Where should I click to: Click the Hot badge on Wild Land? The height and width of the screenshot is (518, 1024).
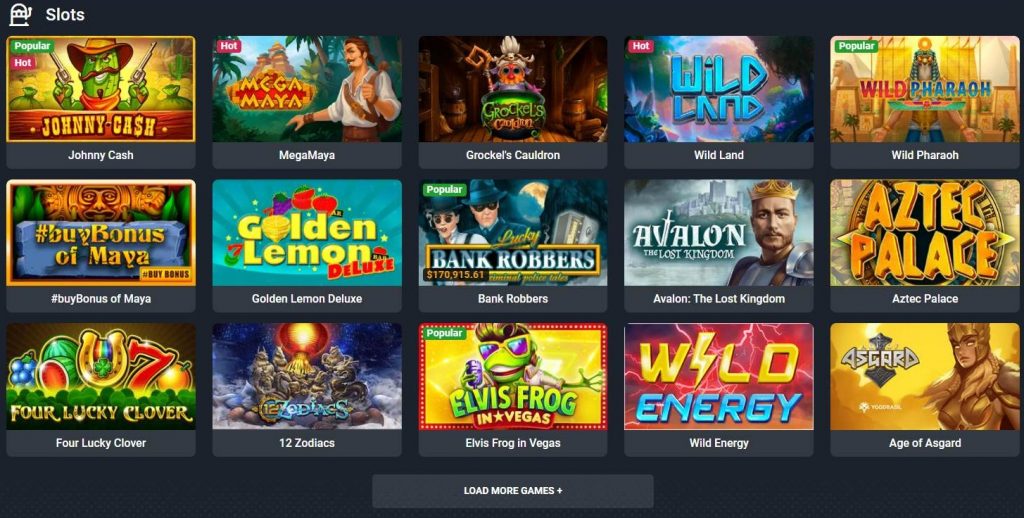click(x=641, y=46)
